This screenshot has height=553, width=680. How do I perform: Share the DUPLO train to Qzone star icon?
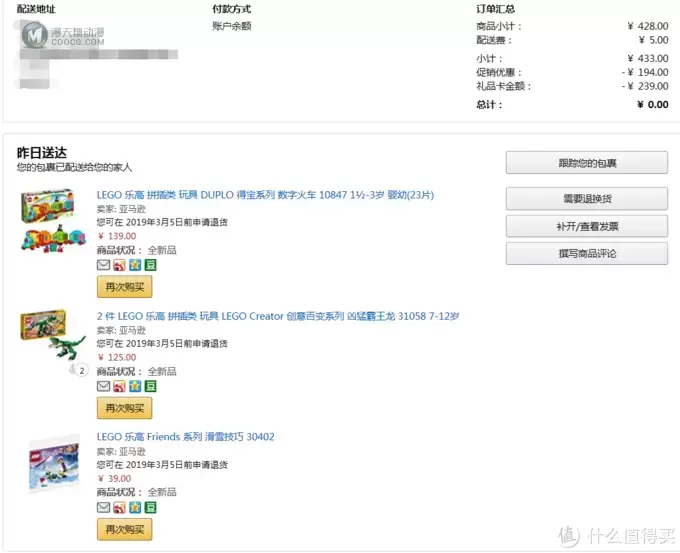[x=135, y=265]
